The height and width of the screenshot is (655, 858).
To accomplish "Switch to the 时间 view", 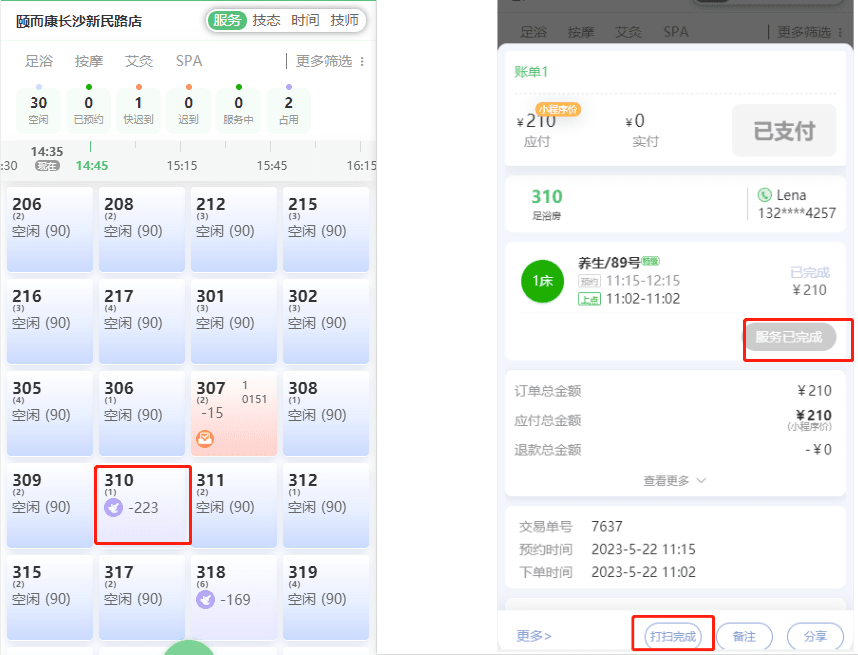I will click(305, 20).
